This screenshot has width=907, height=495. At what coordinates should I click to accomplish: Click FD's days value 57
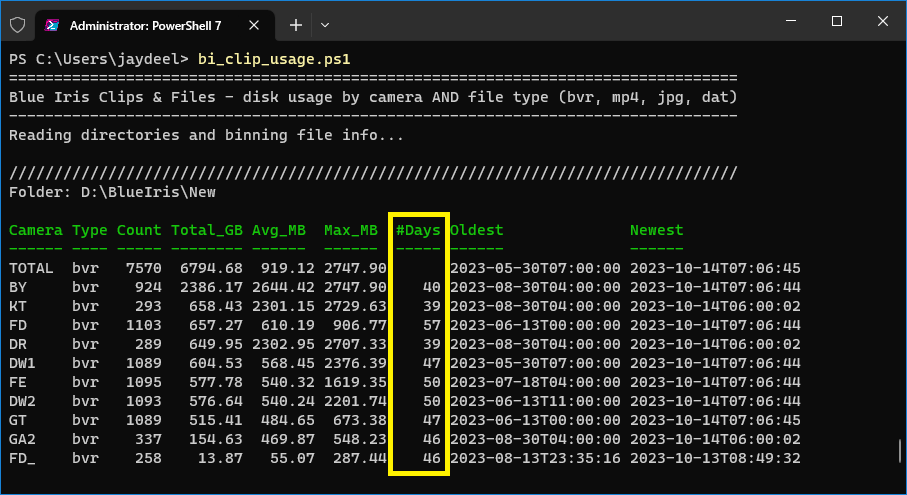[432, 325]
